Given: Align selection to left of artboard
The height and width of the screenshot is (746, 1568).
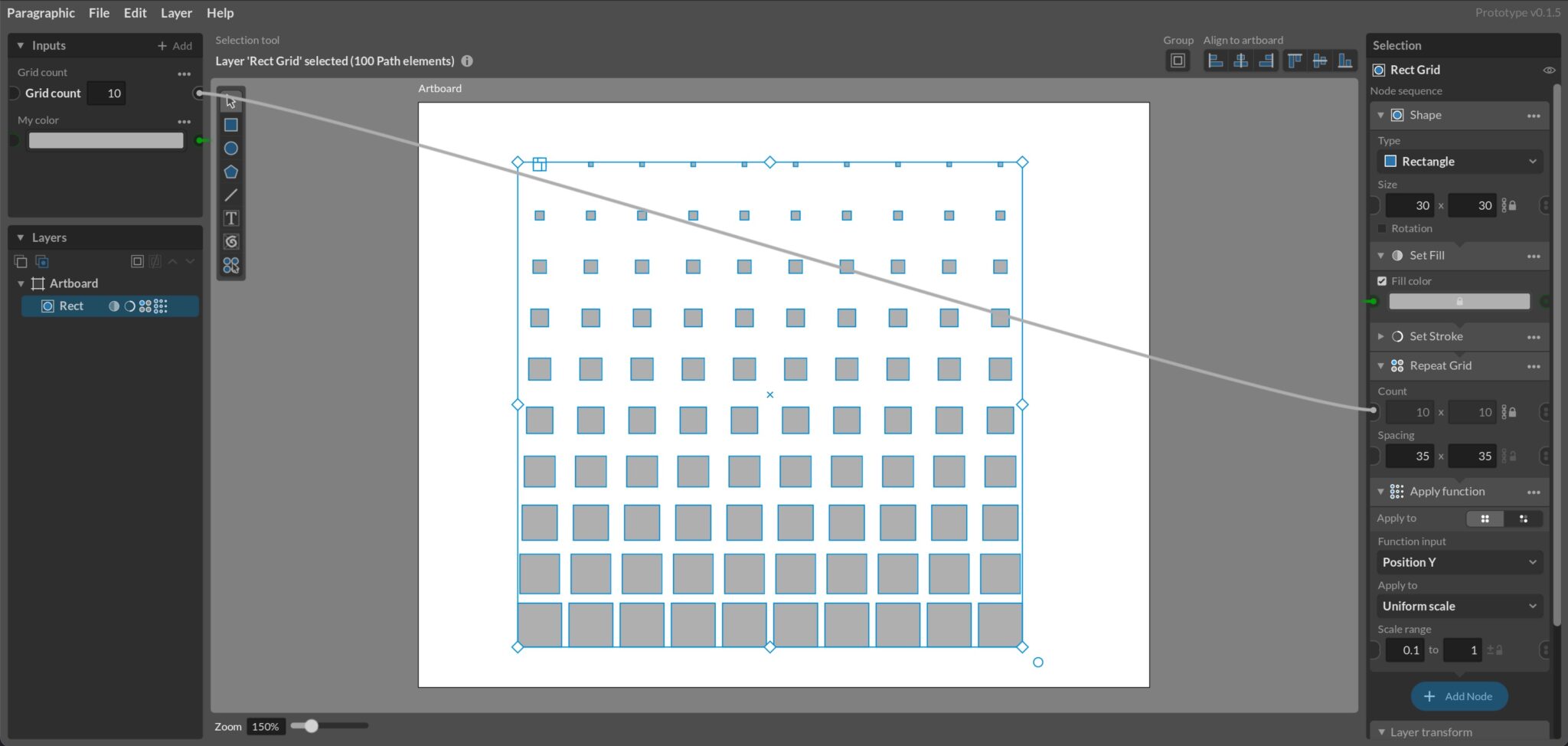Looking at the screenshot, I should pos(1216,61).
